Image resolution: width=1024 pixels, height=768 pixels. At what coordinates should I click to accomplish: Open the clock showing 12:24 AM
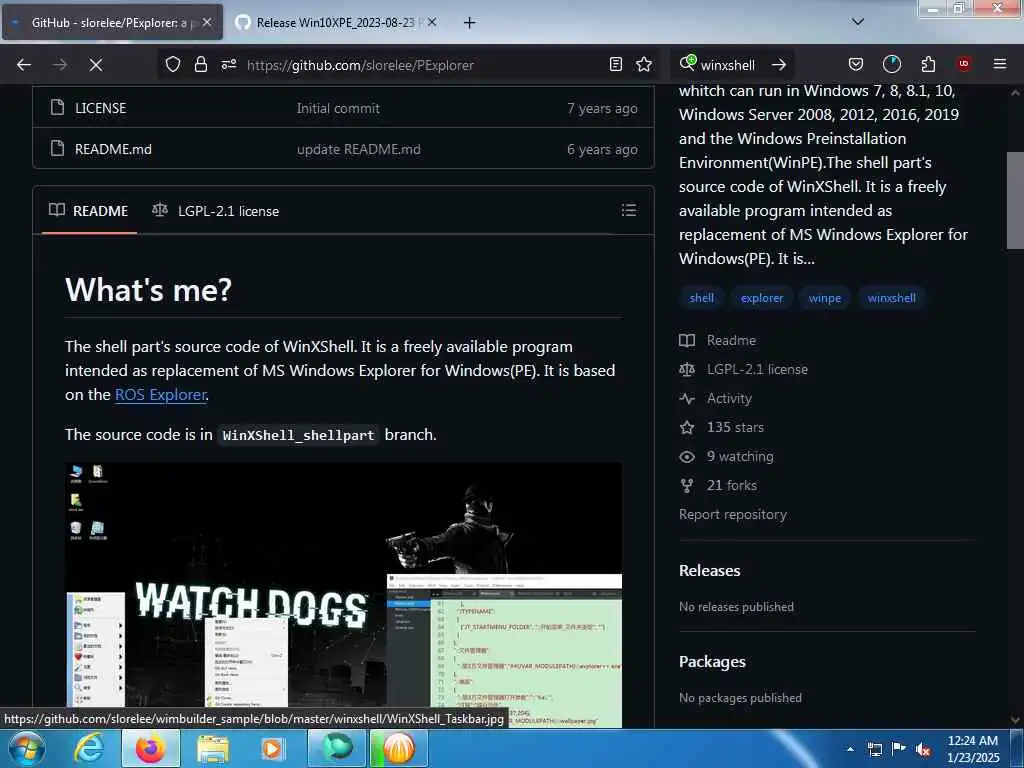coord(973,749)
